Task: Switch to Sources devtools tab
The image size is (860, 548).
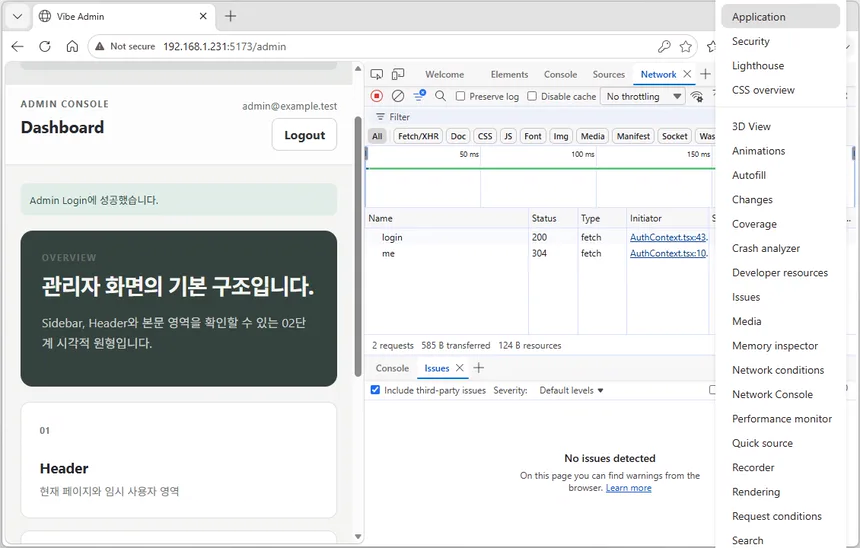Action: click(609, 75)
